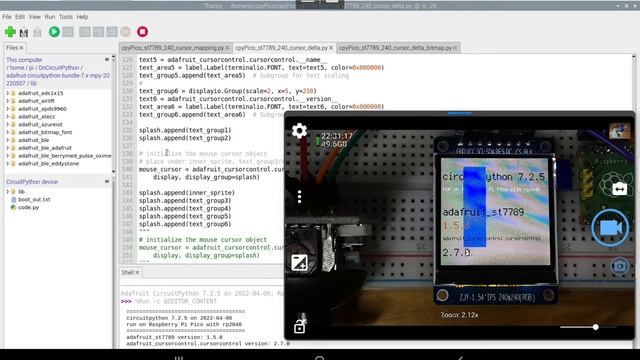Expand the adafruit_apds9960 folder

(7, 109)
